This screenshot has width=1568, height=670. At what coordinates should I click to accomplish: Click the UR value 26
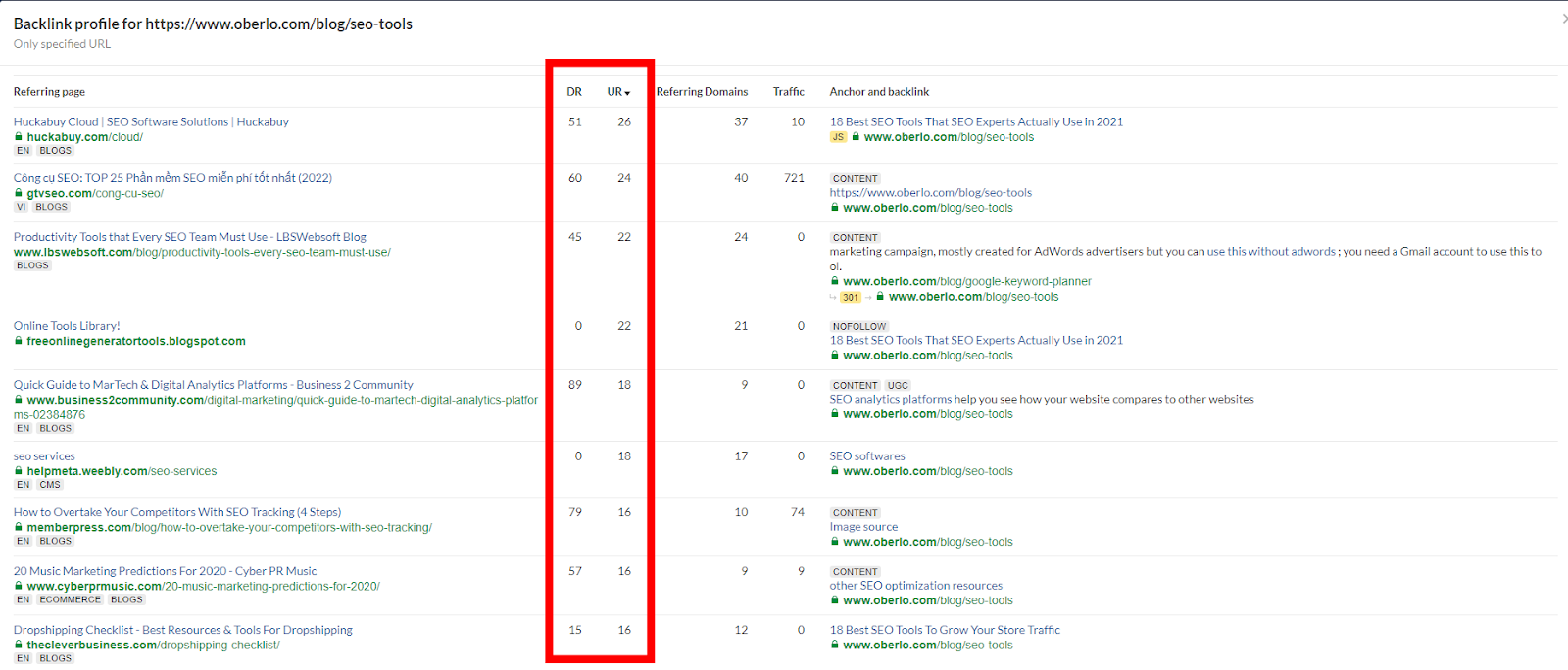(x=624, y=122)
